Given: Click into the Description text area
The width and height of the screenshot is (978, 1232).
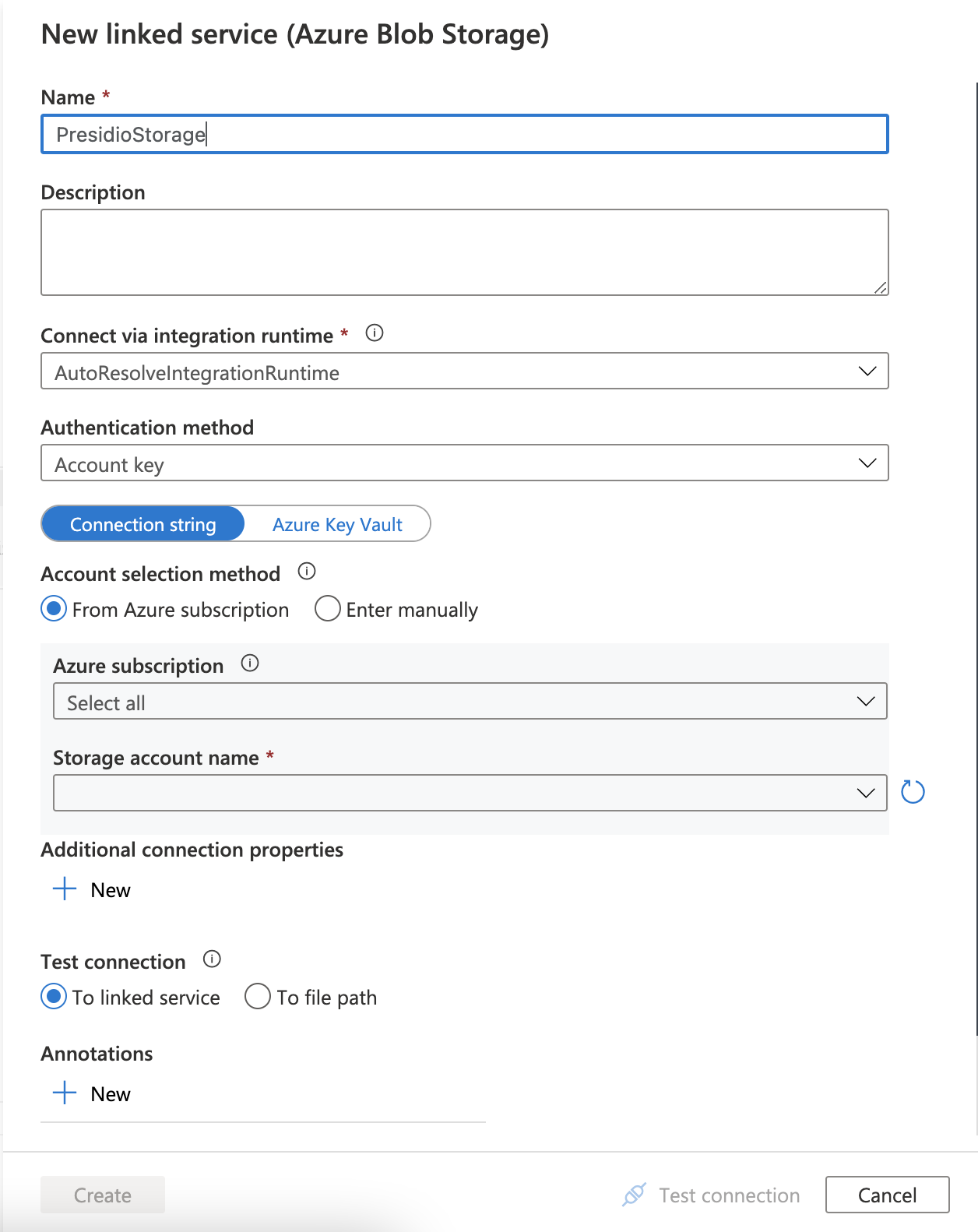Looking at the screenshot, I should 465,252.
